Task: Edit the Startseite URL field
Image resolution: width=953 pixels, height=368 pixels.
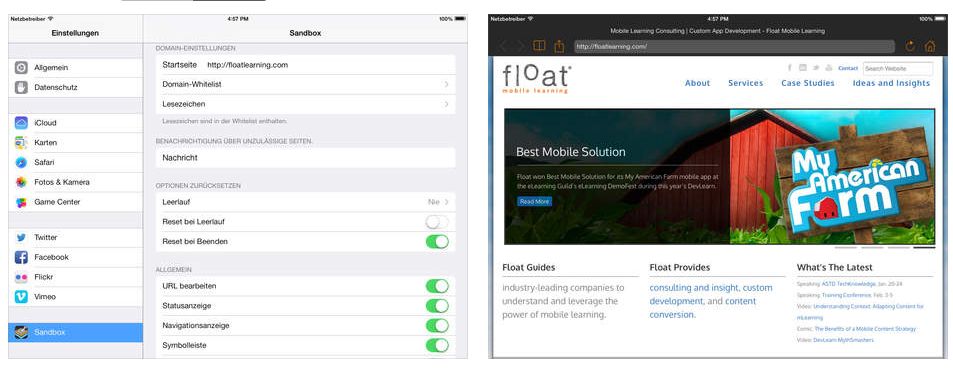Action: pos(305,64)
